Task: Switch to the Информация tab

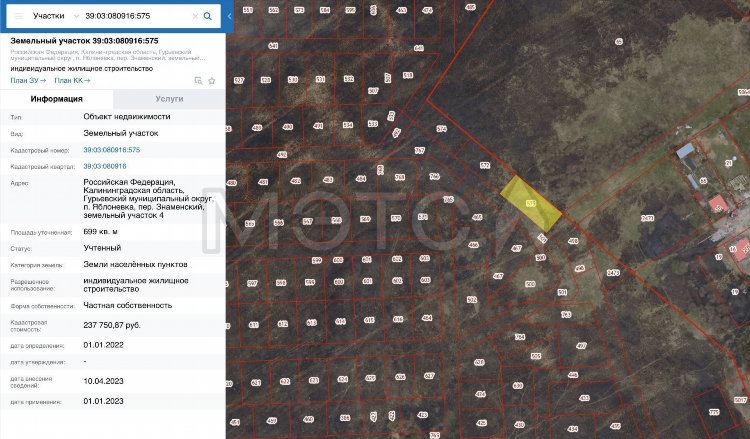Action: click(56, 99)
